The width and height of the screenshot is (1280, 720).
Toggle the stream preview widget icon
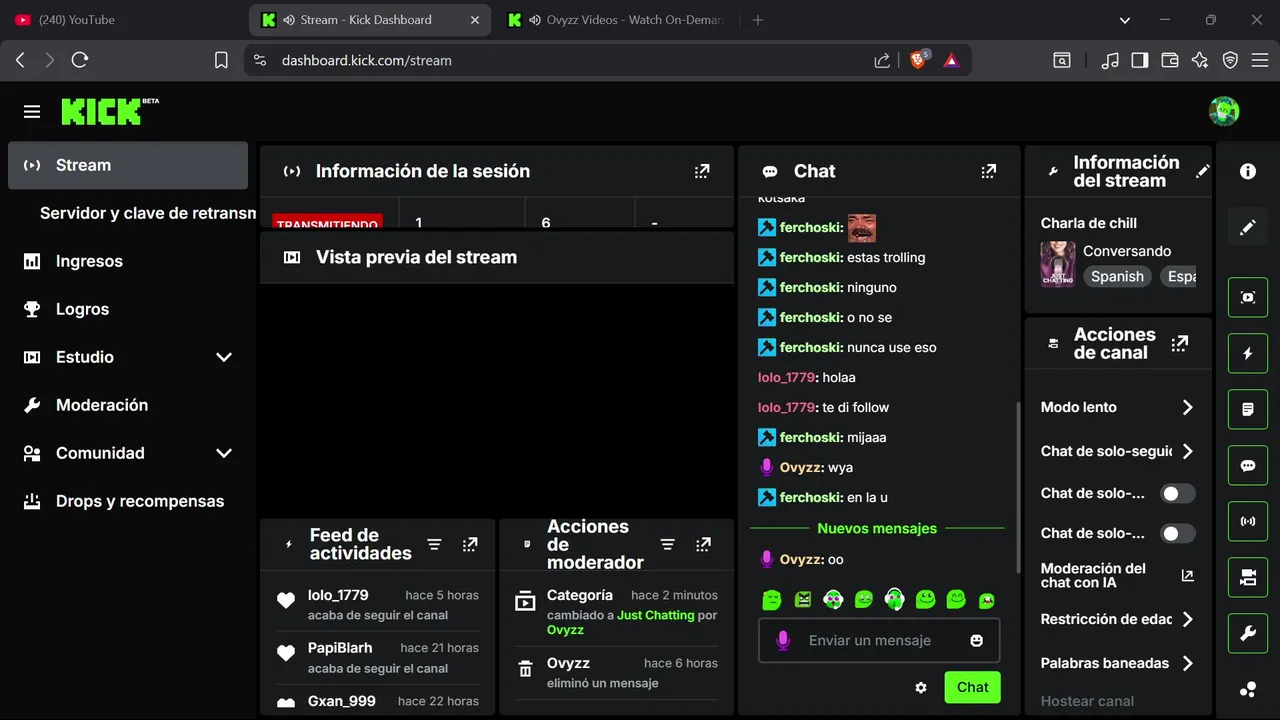[1248, 297]
